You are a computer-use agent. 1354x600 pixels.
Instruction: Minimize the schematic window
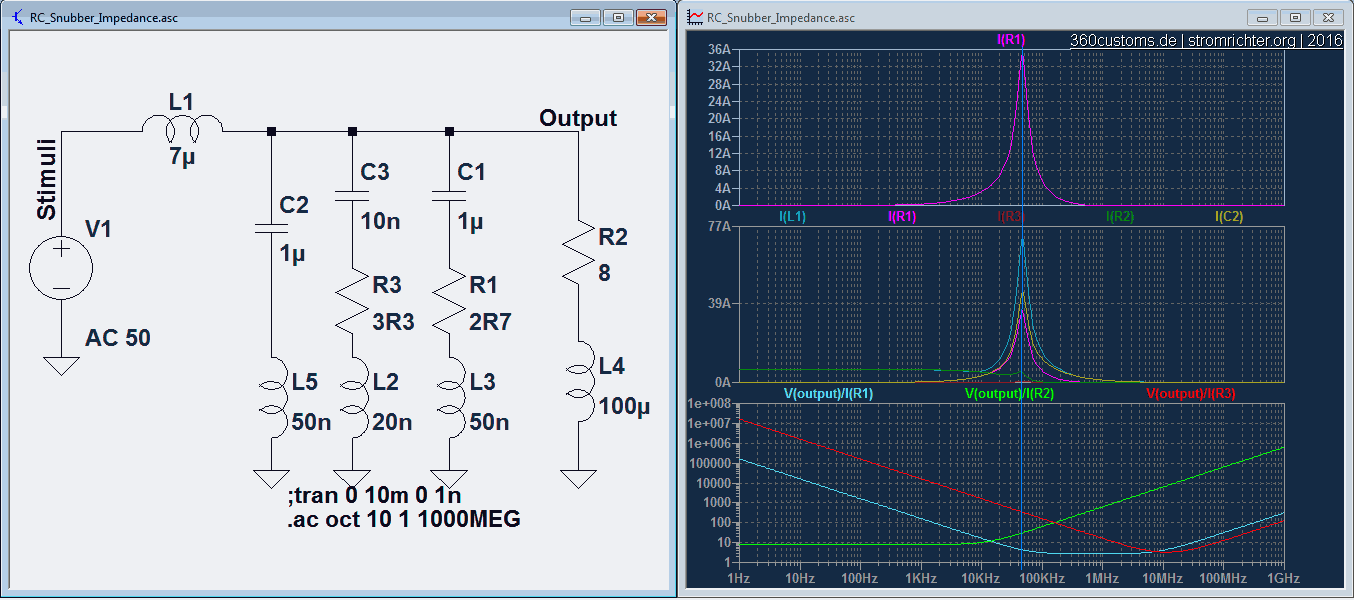pos(585,17)
